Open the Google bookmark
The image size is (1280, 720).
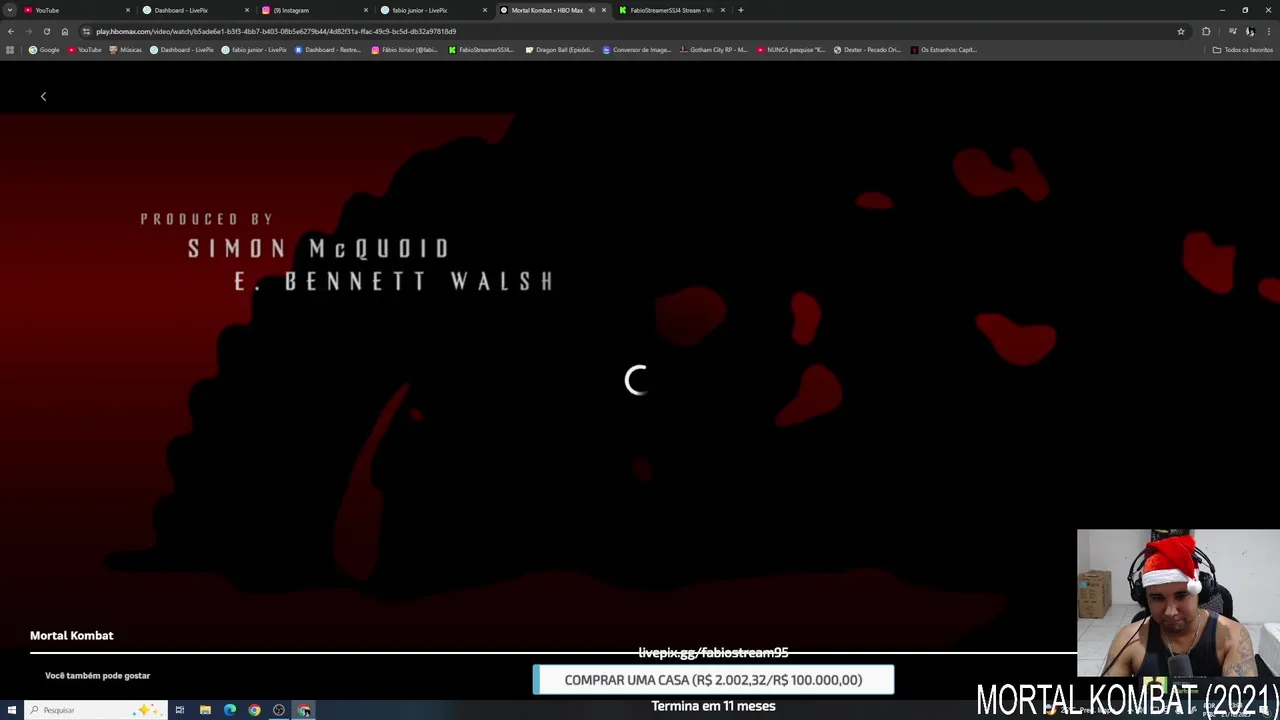tap(44, 49)
